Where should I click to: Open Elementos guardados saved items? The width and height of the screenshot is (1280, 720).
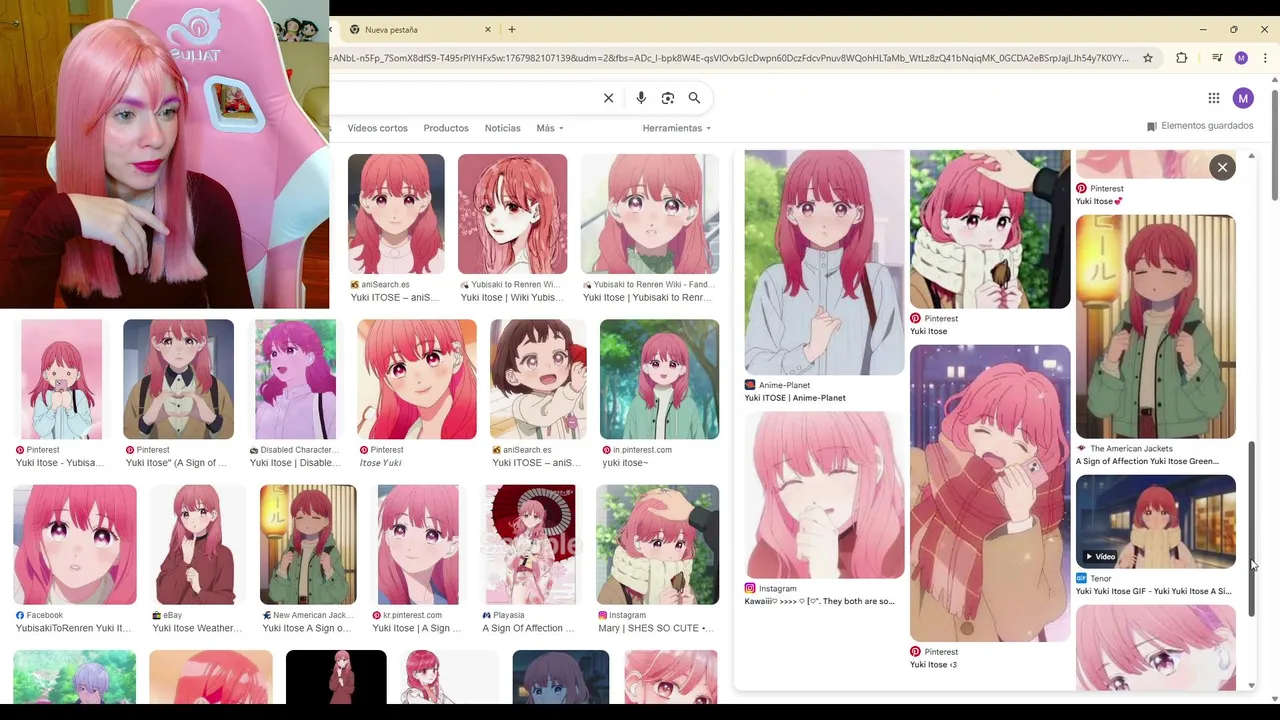(1200, 126)
